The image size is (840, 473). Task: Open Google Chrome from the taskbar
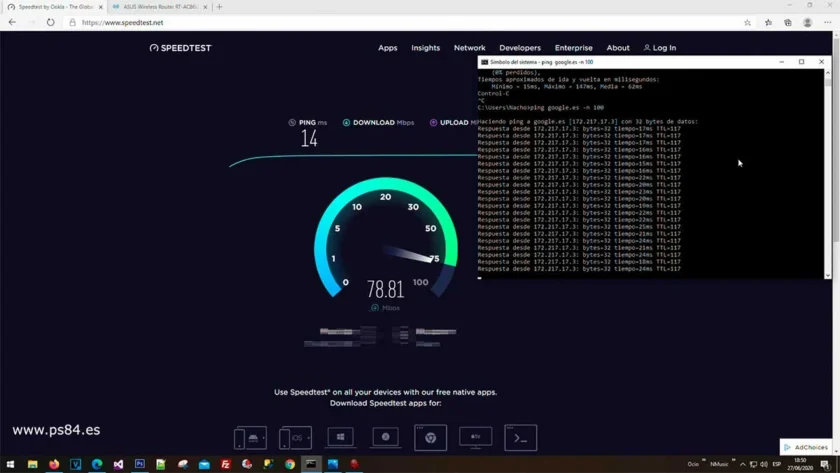(x=290, y=464)
